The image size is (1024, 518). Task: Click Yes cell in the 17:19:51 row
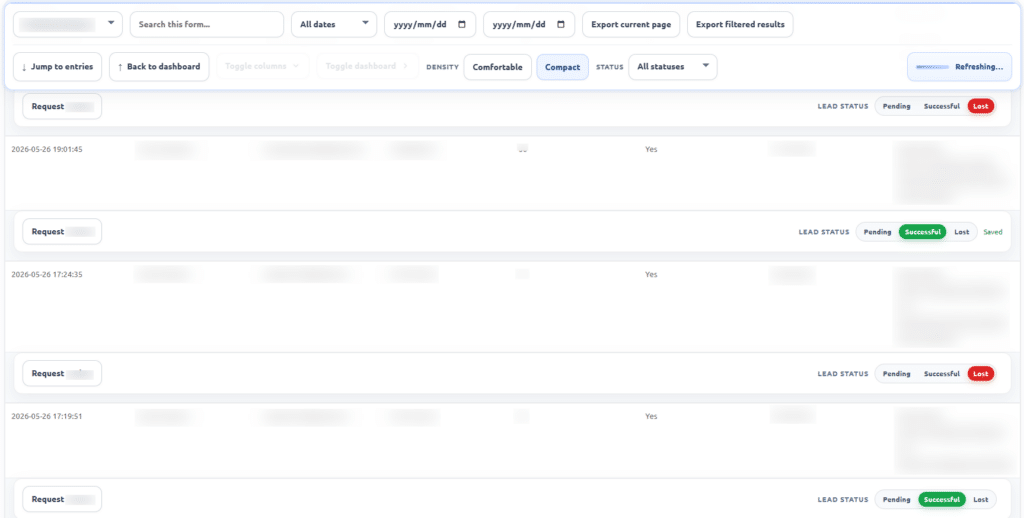pyautogui.click(x=651, y=416)
